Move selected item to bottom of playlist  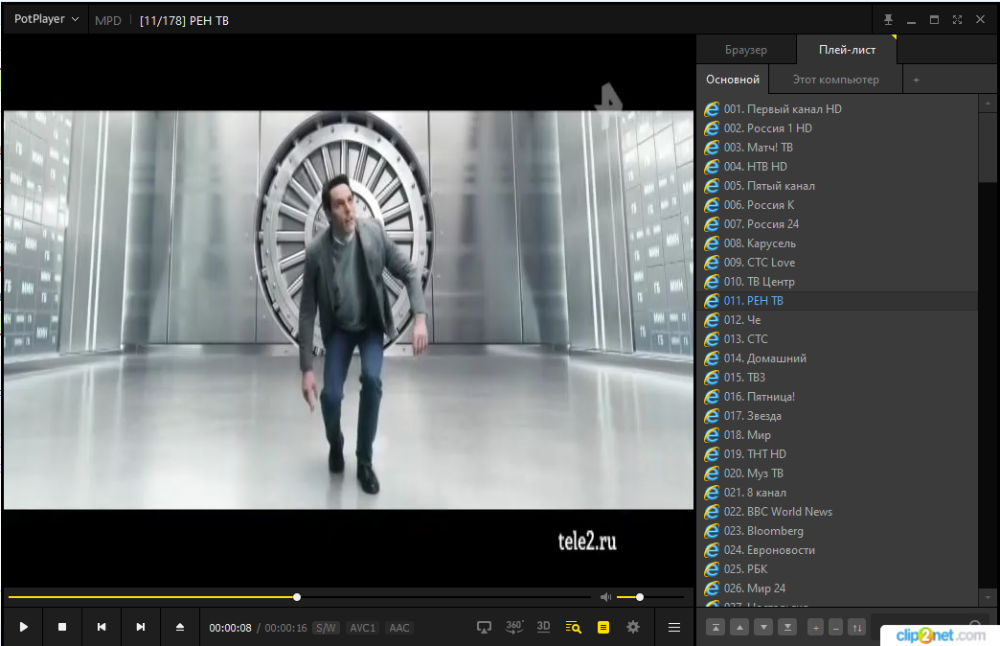click(788, 628)
